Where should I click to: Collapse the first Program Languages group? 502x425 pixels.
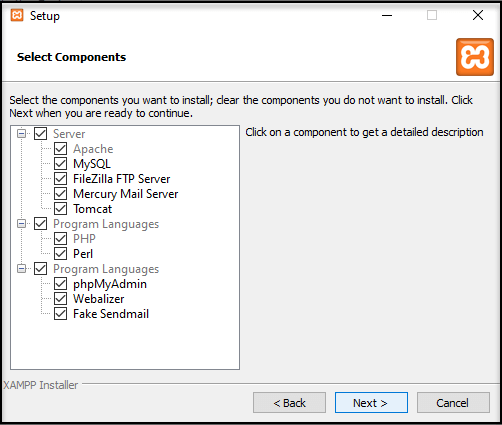click(21, 224)
